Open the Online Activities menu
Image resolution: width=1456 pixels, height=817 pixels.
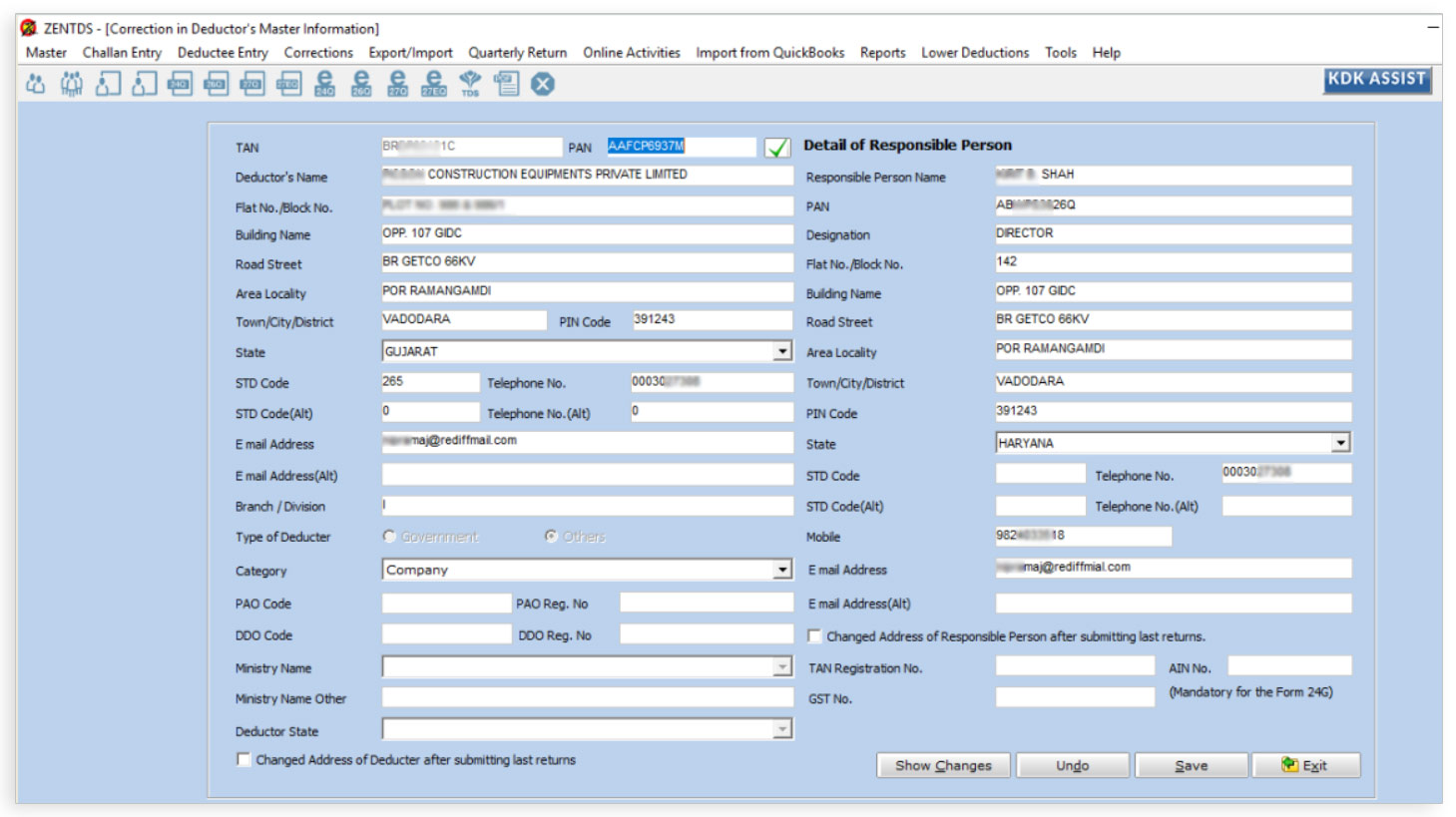click(632, 53)
